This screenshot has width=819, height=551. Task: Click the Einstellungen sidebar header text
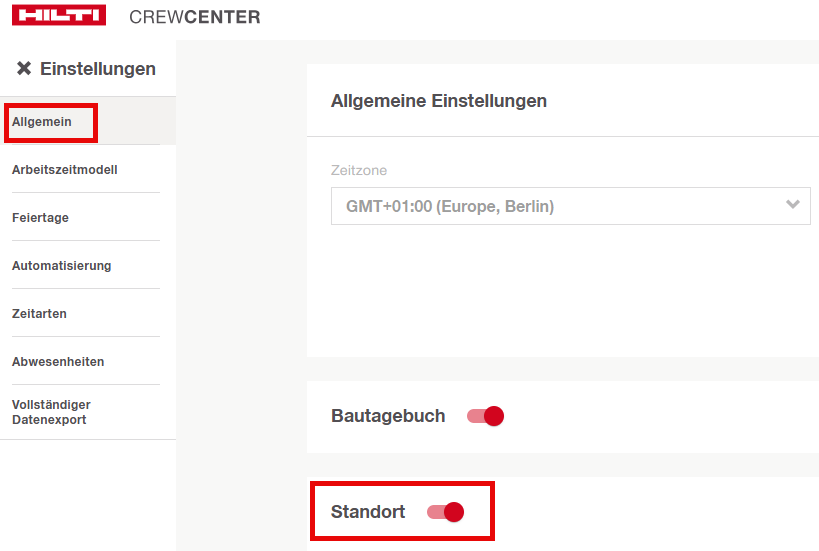pyautogui.click(x=98, y=69)
